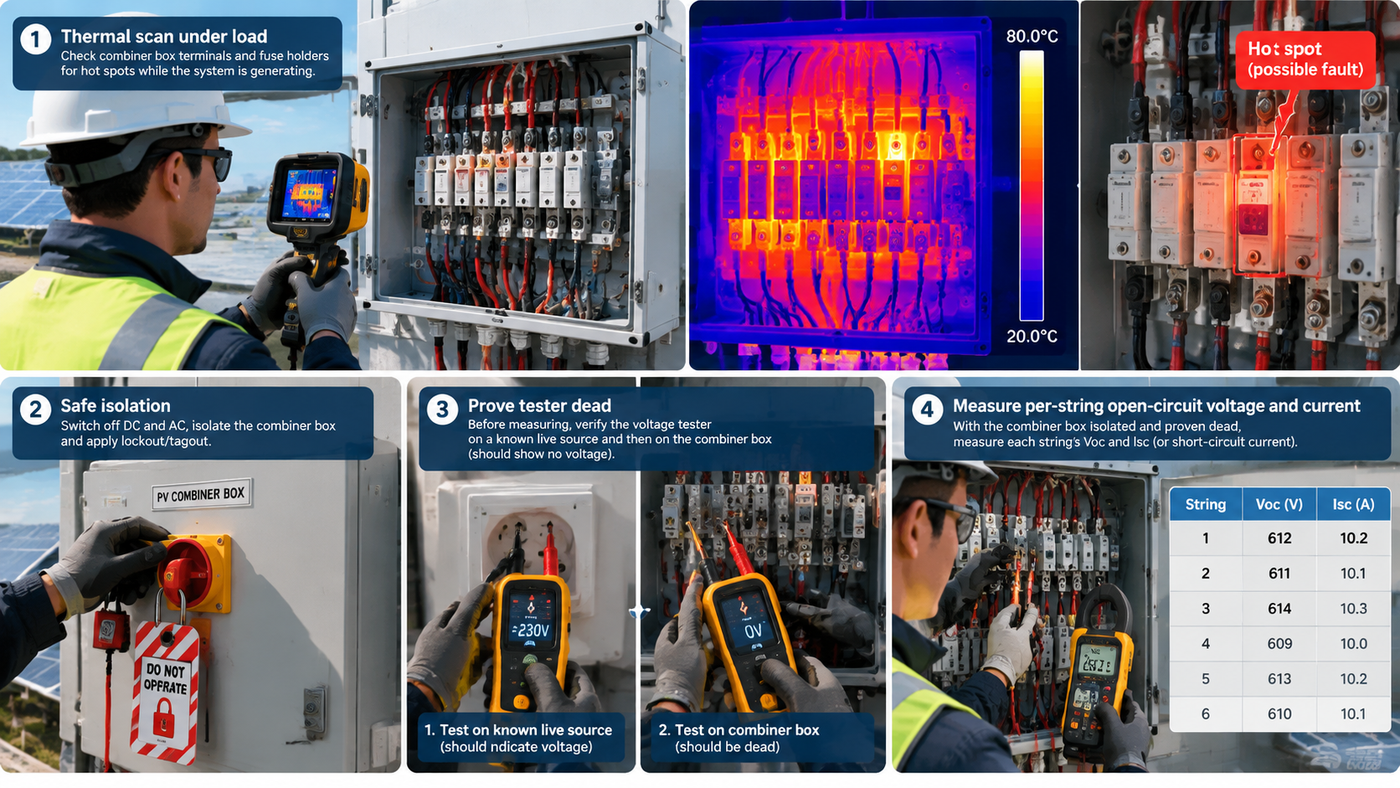The height and width of the screenshot is (788, 1400).
Task: Click the "PV COMBINER BOX" nameplate
Action: (200, 495)
